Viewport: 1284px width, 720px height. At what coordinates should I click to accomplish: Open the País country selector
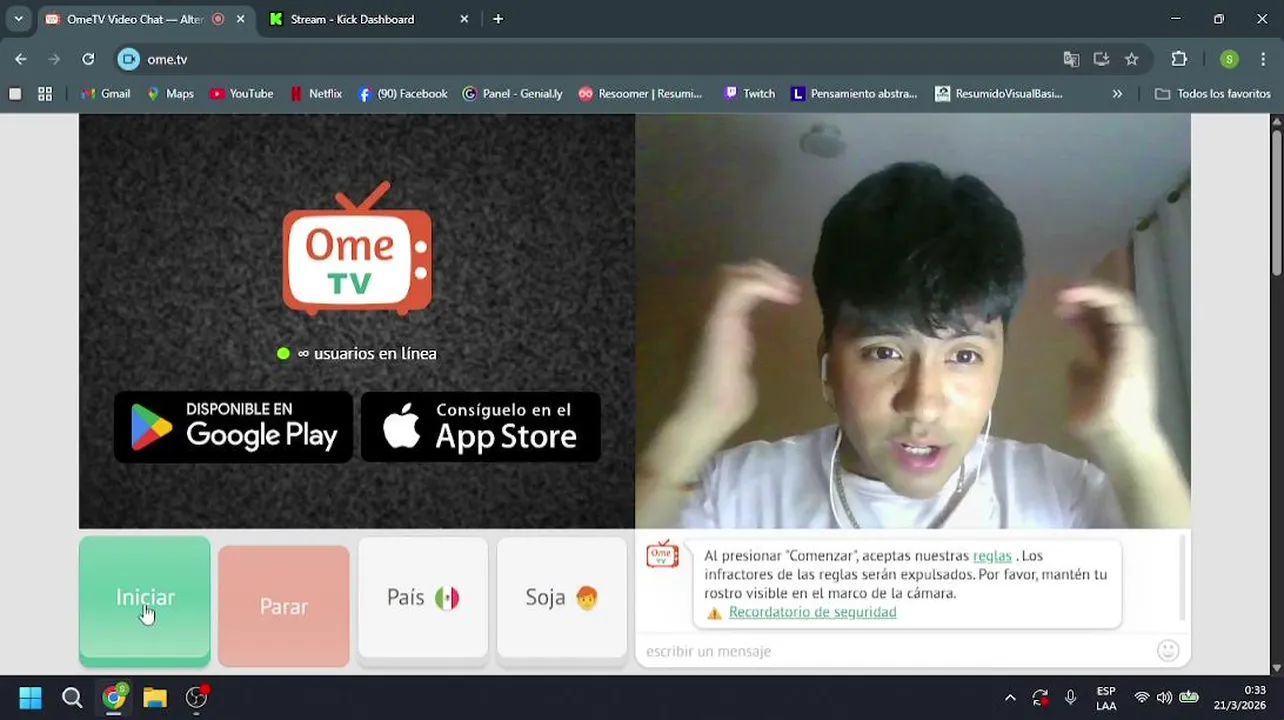pyautogui.click(x=423, y=598)
